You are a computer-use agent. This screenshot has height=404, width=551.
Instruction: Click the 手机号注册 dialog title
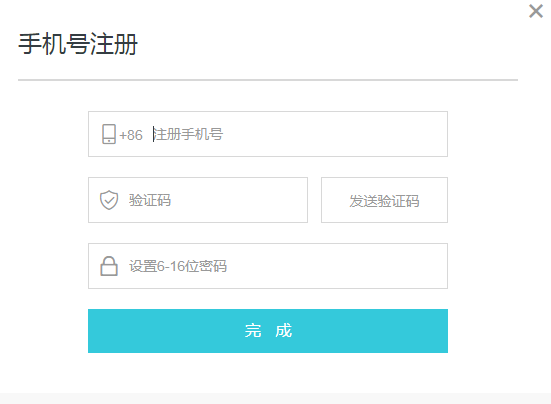[78, 44]
